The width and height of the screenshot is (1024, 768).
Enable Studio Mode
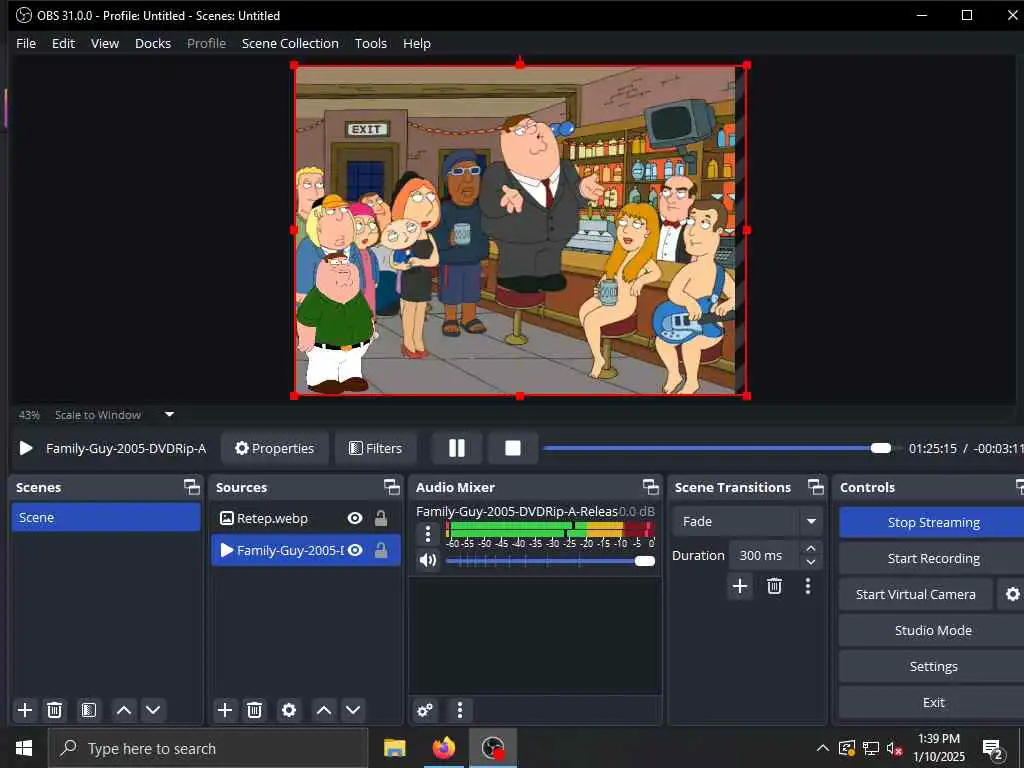pyautogui.click(x=933, y=630)
